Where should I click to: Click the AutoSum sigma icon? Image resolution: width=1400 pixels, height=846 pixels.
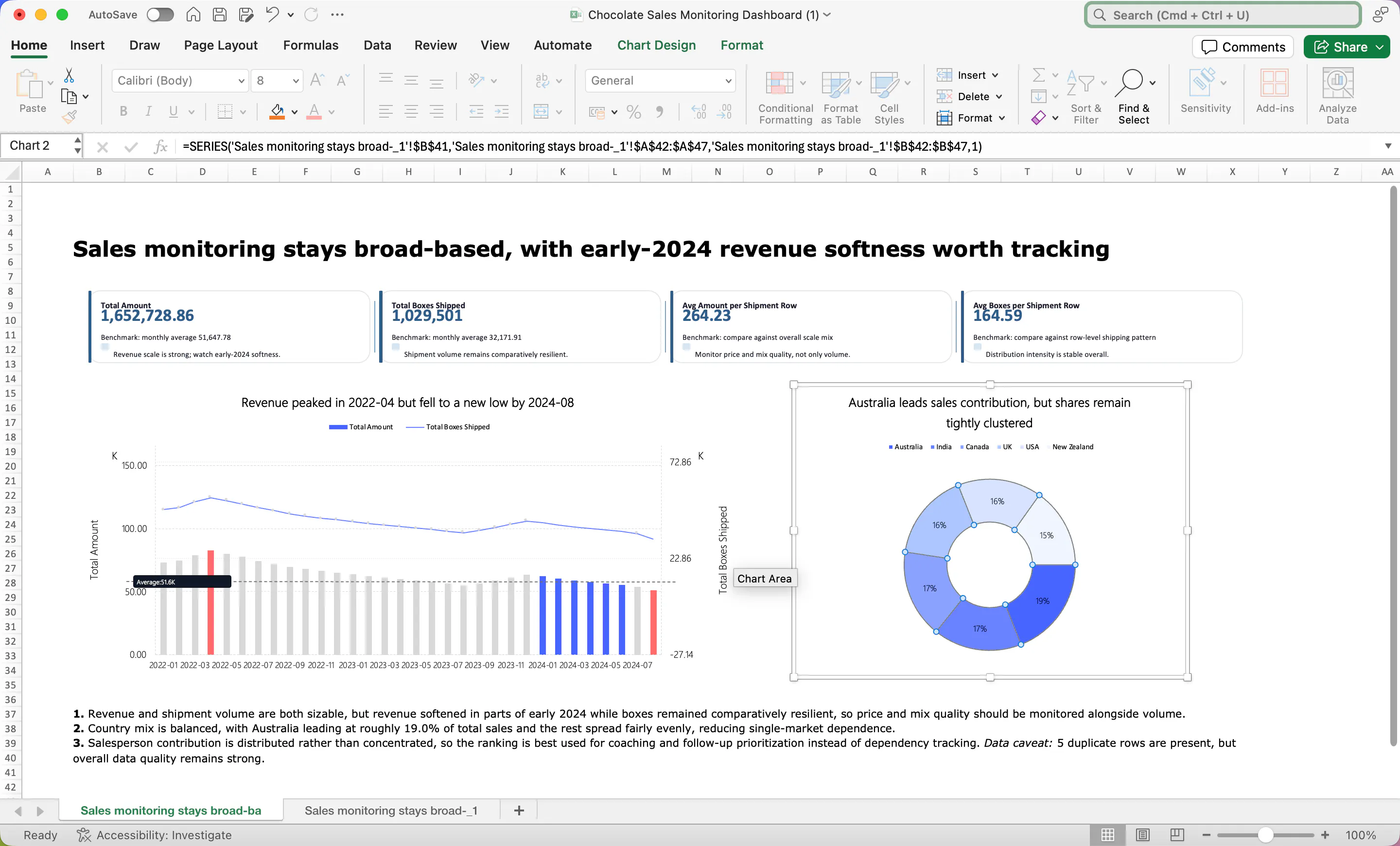1038,75
